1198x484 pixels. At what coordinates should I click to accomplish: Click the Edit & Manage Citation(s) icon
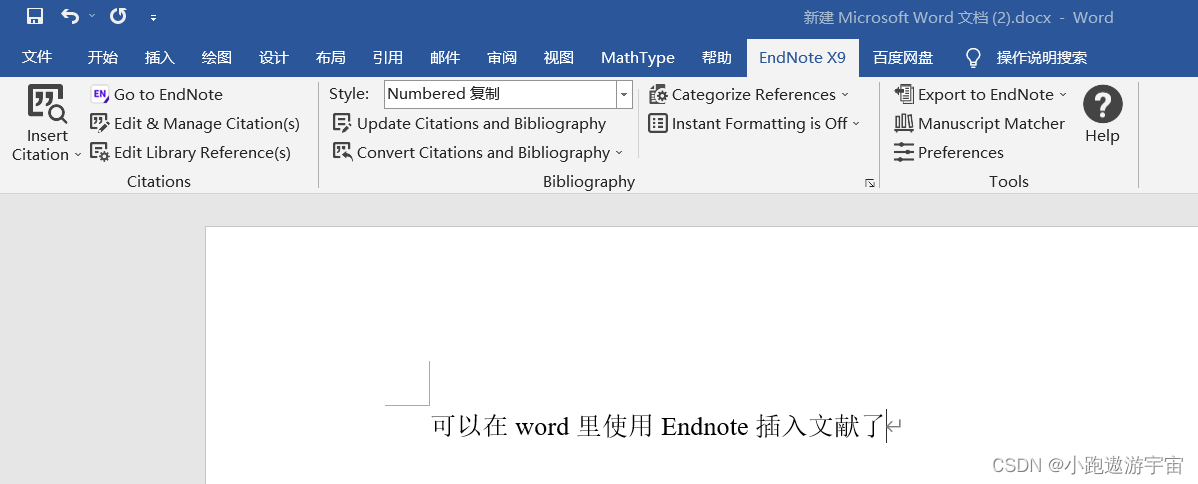click(100, 123)
